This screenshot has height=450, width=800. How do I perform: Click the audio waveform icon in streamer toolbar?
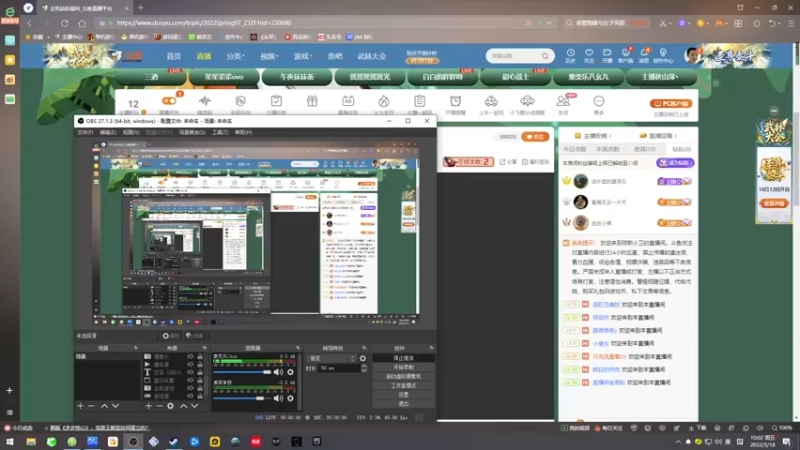205,101
